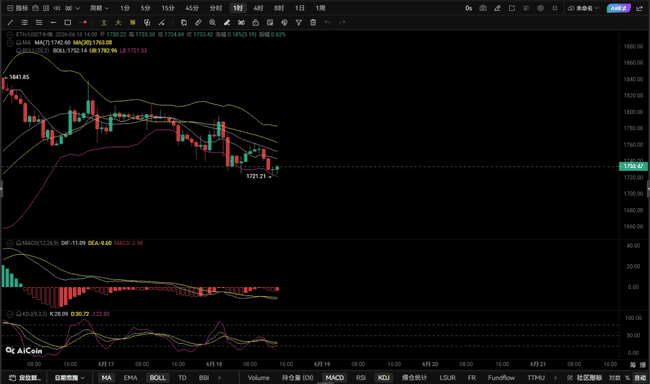Select the rectangle drawing tool
This screenshot has height=384, width=650.
[x=68, y=22]
